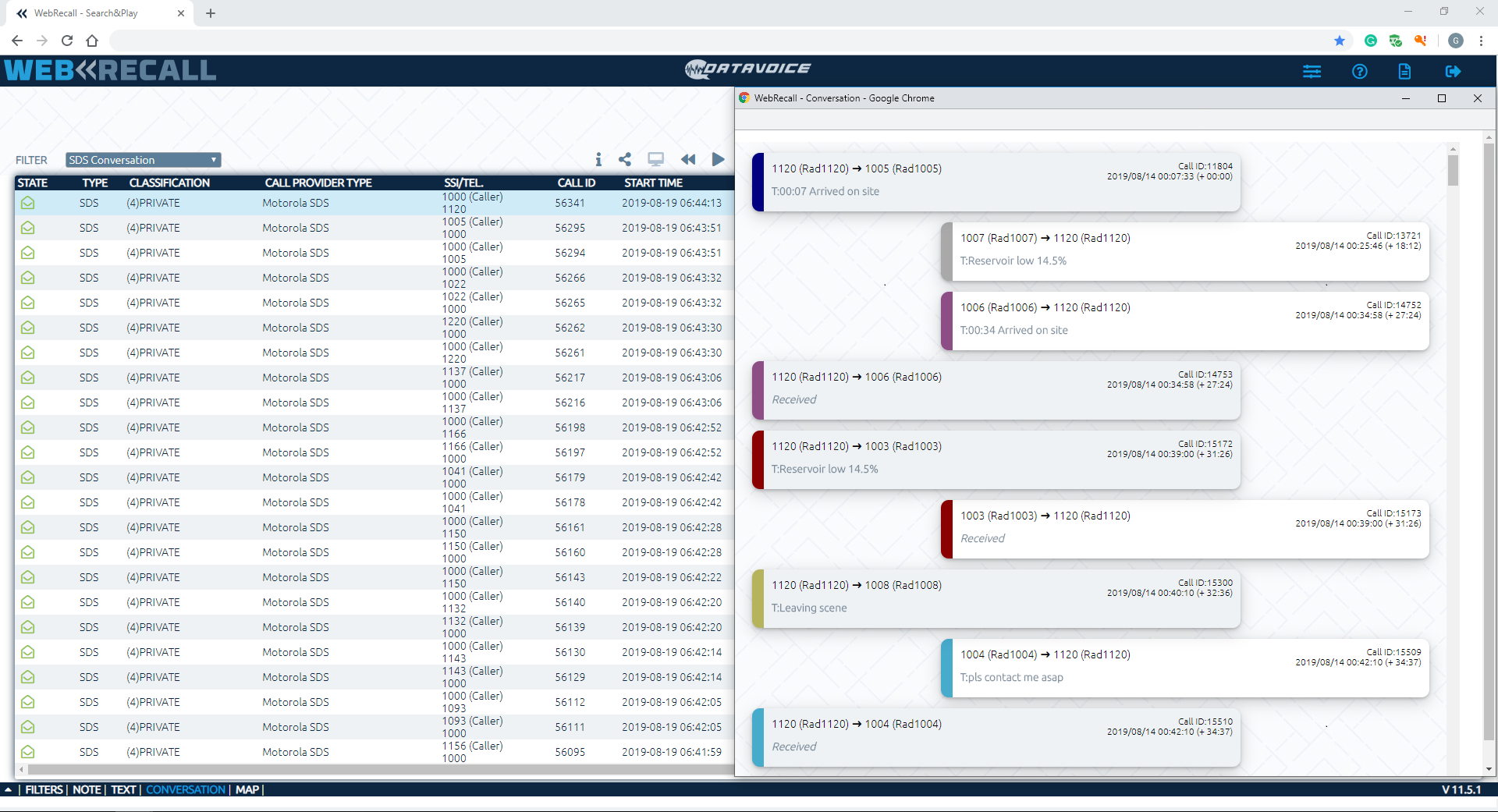Sort by the START TIME column header
This screenshot has width=1498, height=812.
(x=653, y=183)
